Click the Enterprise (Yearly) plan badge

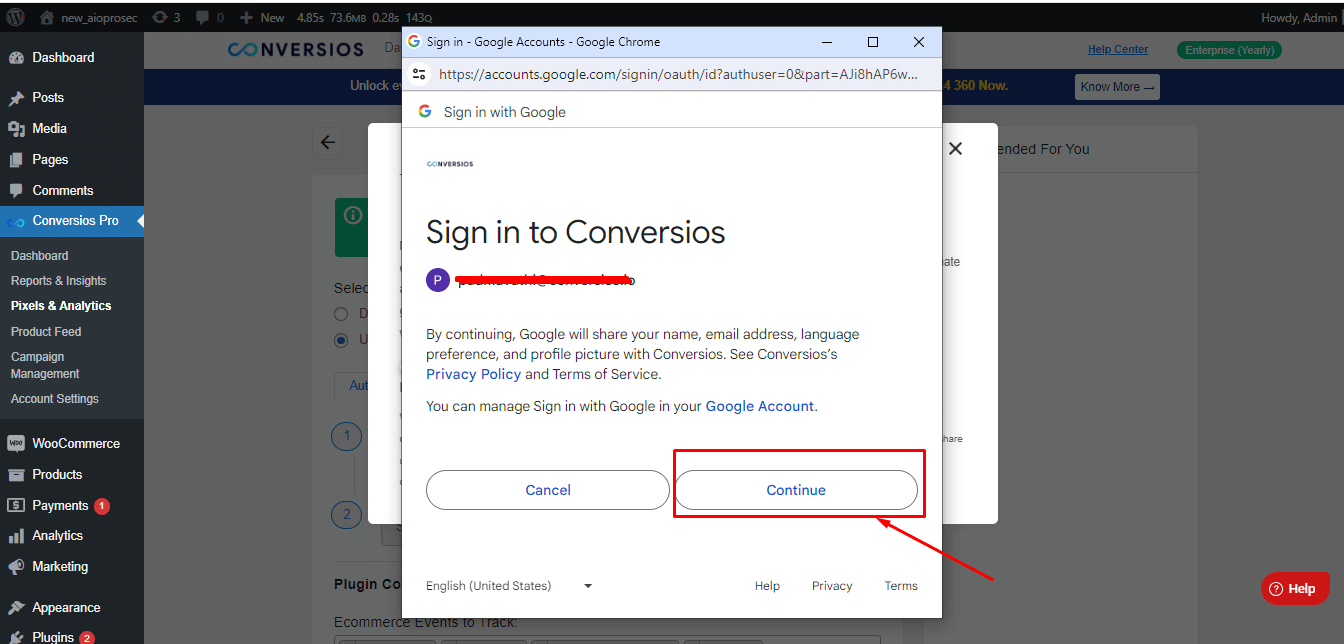click(1229, 50)
